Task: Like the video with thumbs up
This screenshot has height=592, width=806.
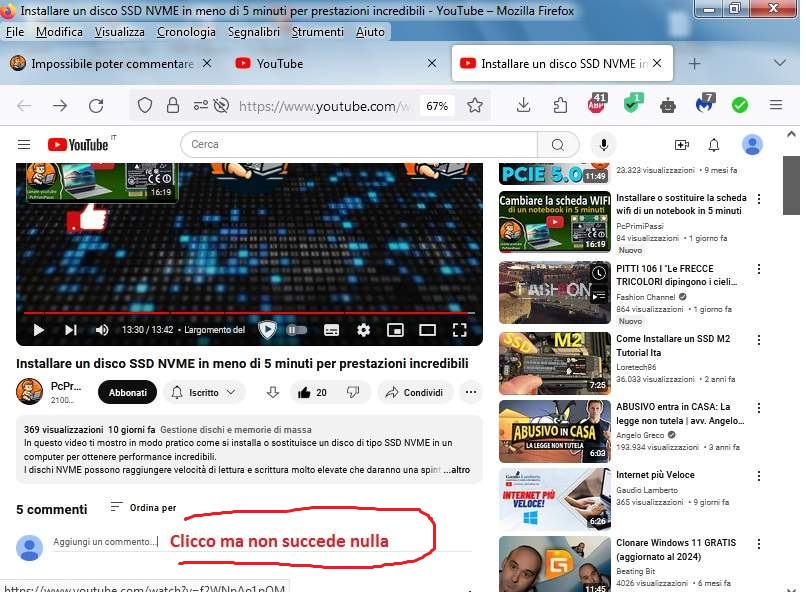Action: (312, 393)
